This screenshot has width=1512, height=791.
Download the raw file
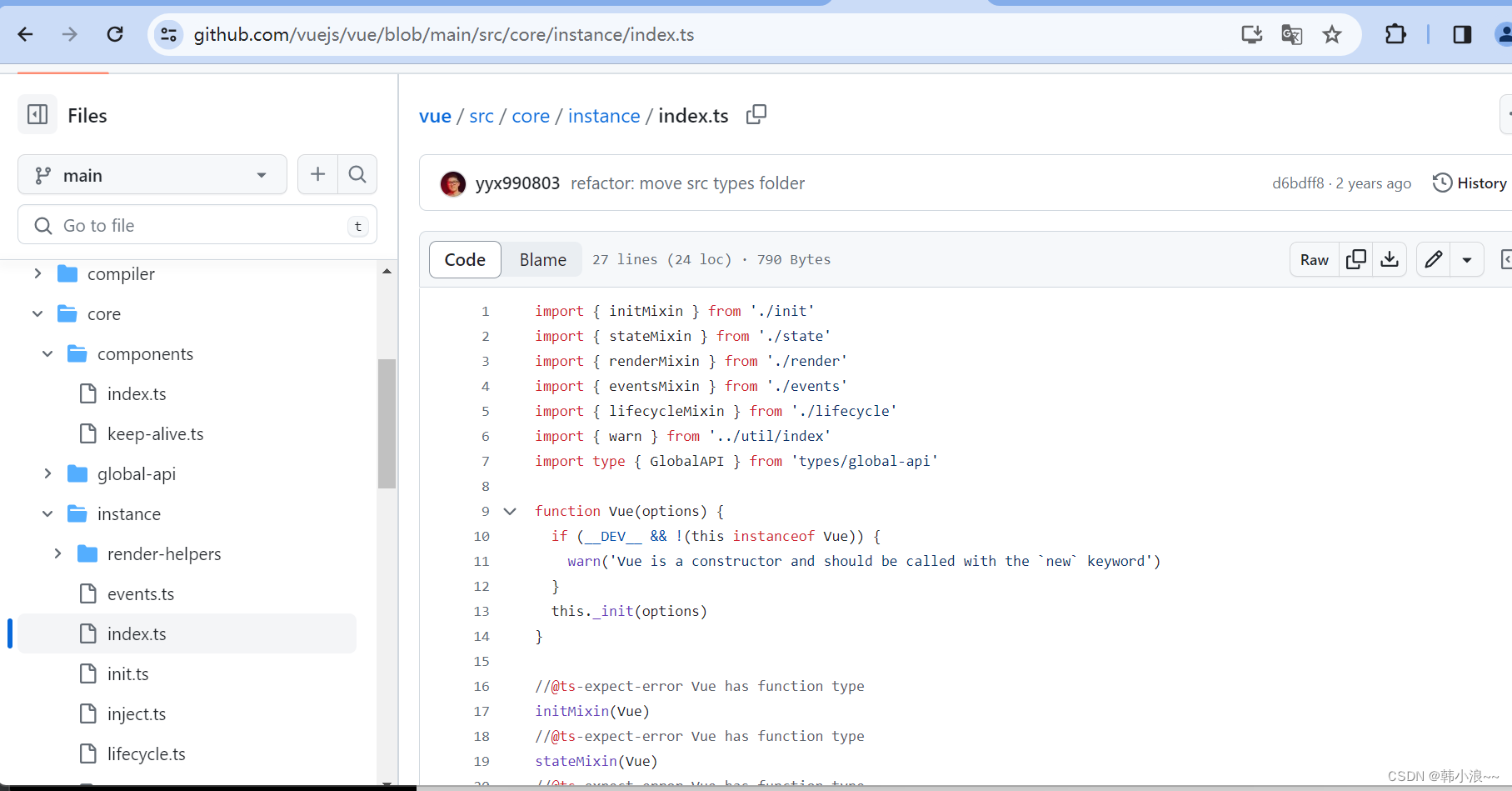1390,259
